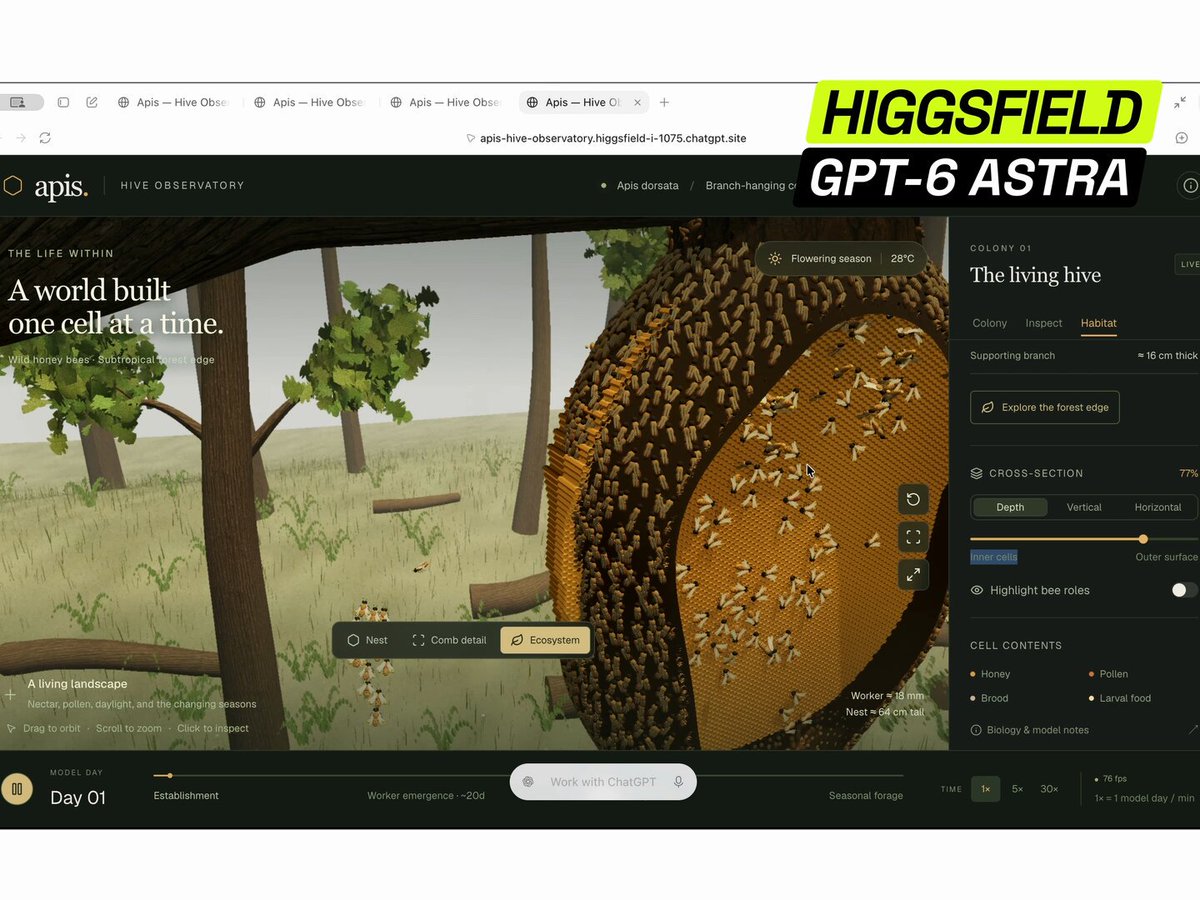Click the Work with ChatGPT input field
This screenshot has height=900, width=1200.
pyautogui.click(x=603, y=782)
